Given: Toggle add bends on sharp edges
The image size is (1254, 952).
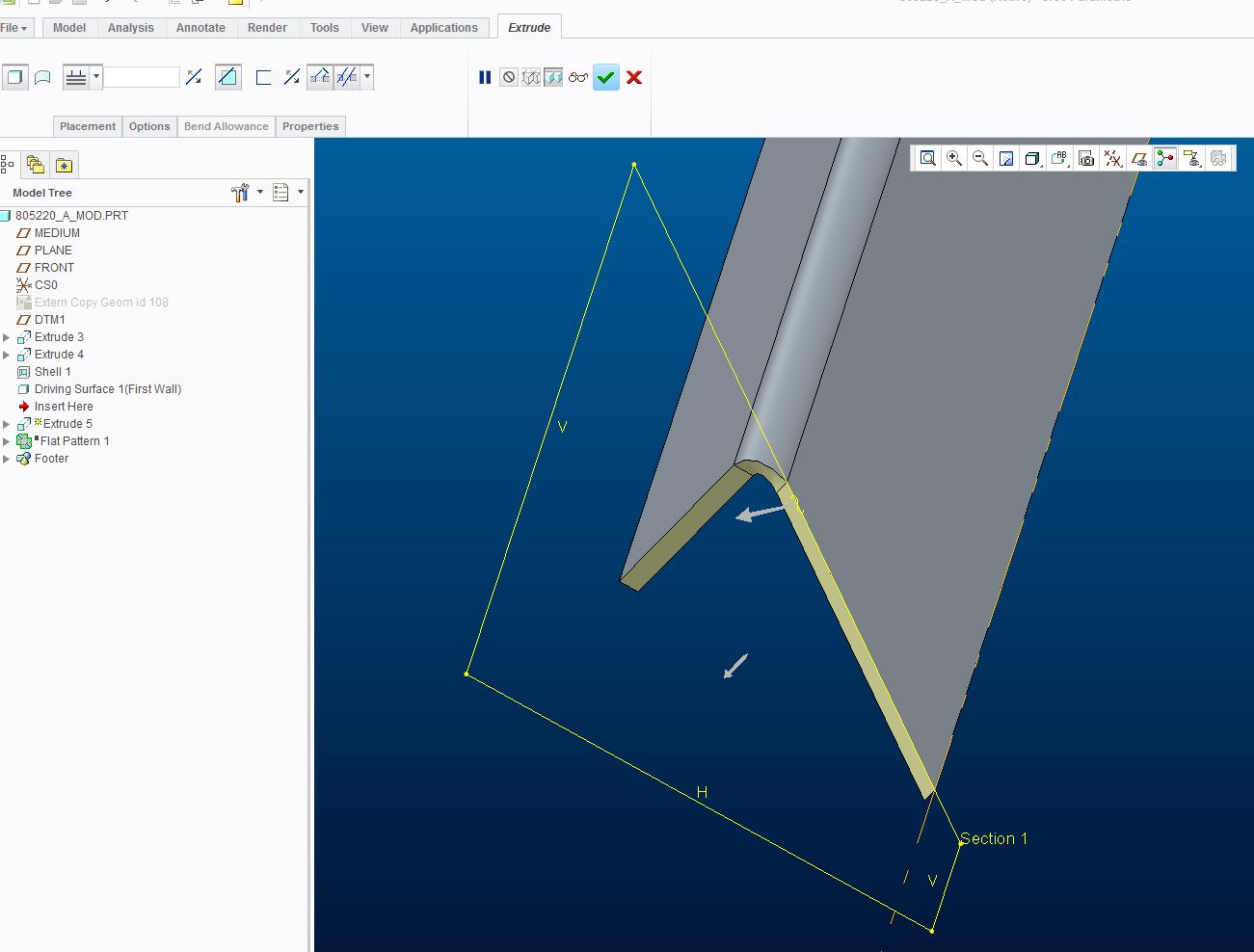Looking at the screenshot, I should click(320, 77).
